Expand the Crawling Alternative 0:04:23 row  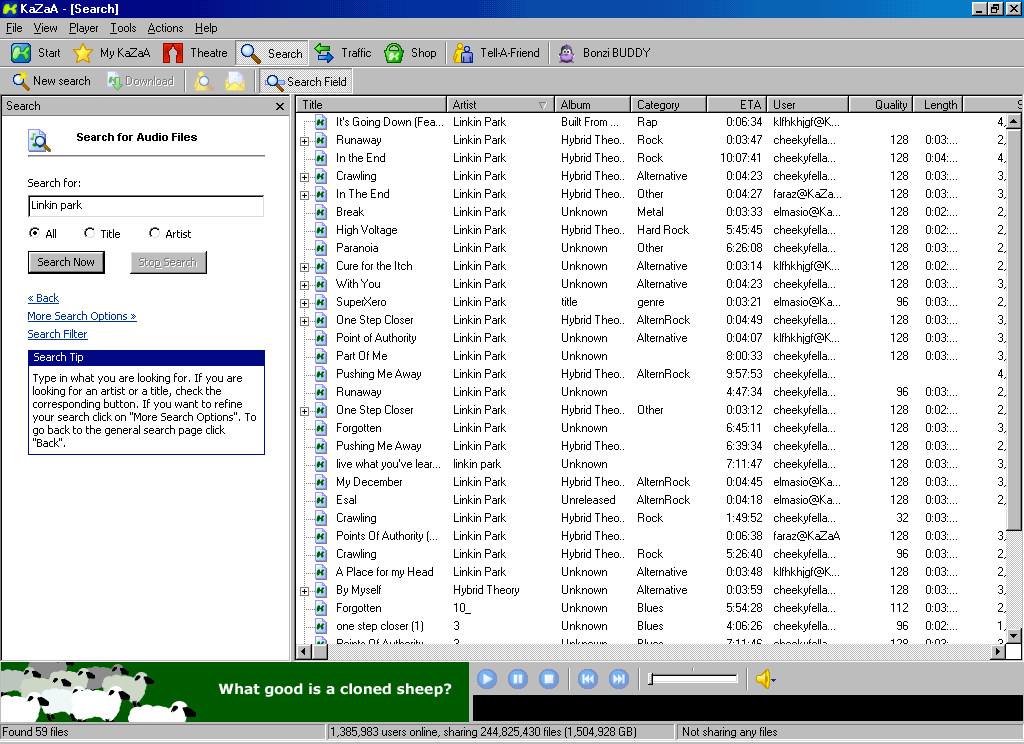click(x=304, y=177)
